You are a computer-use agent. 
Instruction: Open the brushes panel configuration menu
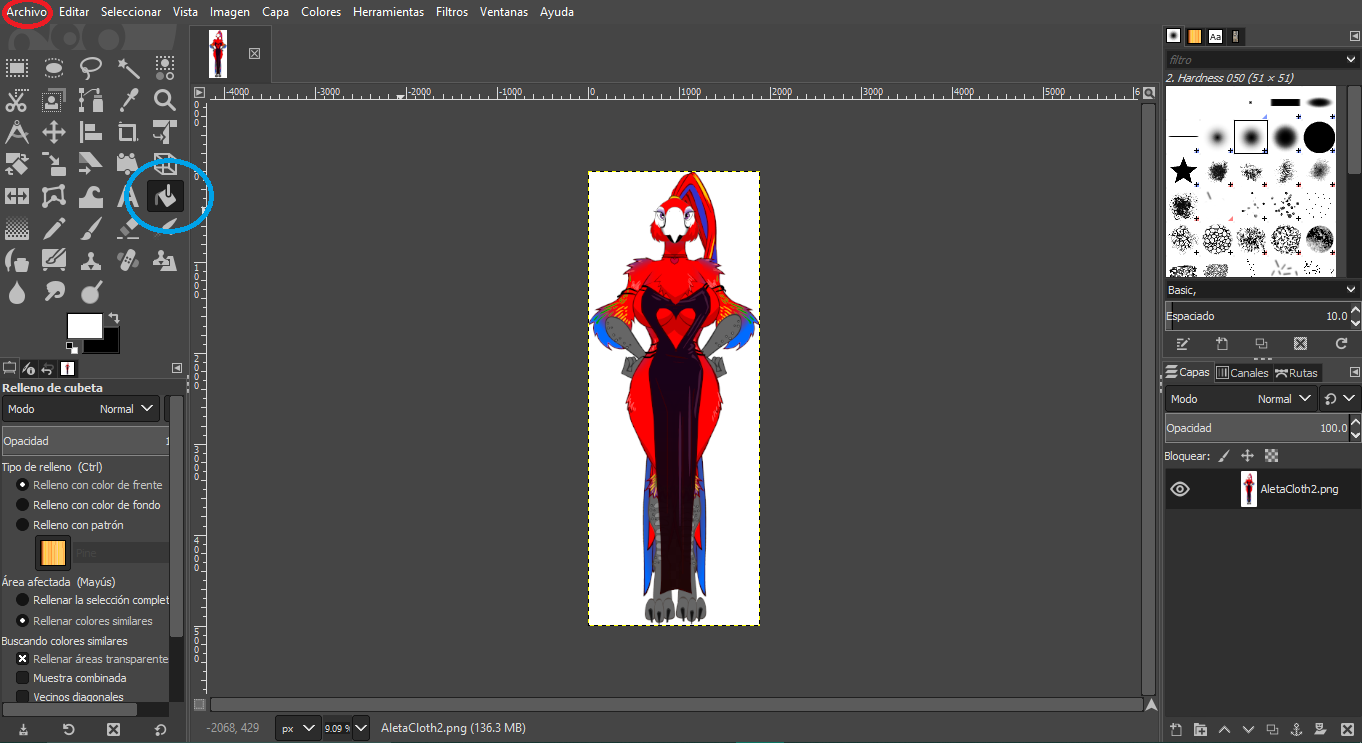1353,36
